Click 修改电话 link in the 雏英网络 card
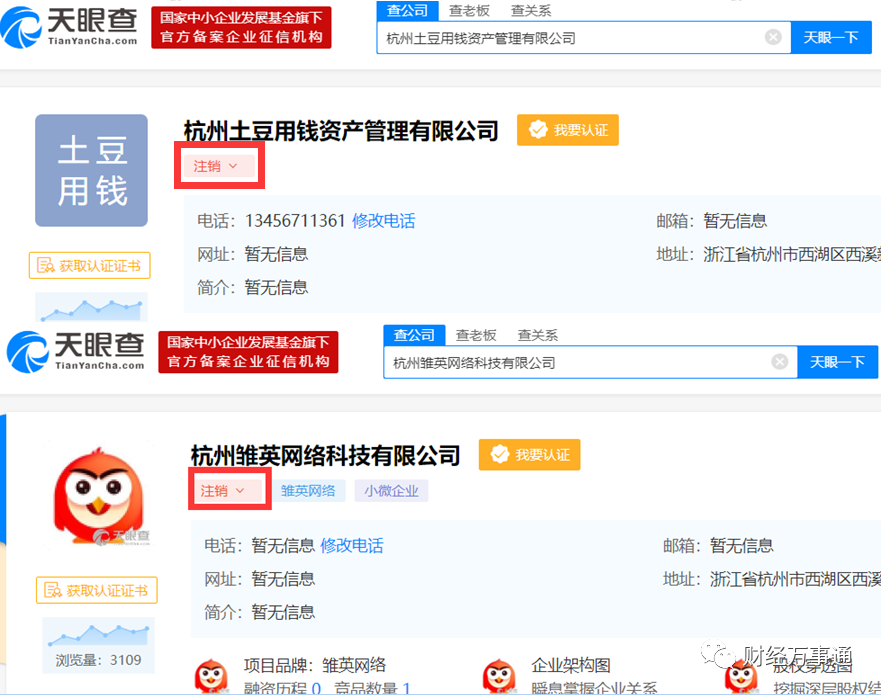Viewport: 881px width, 695px height. tap(352, 546)
